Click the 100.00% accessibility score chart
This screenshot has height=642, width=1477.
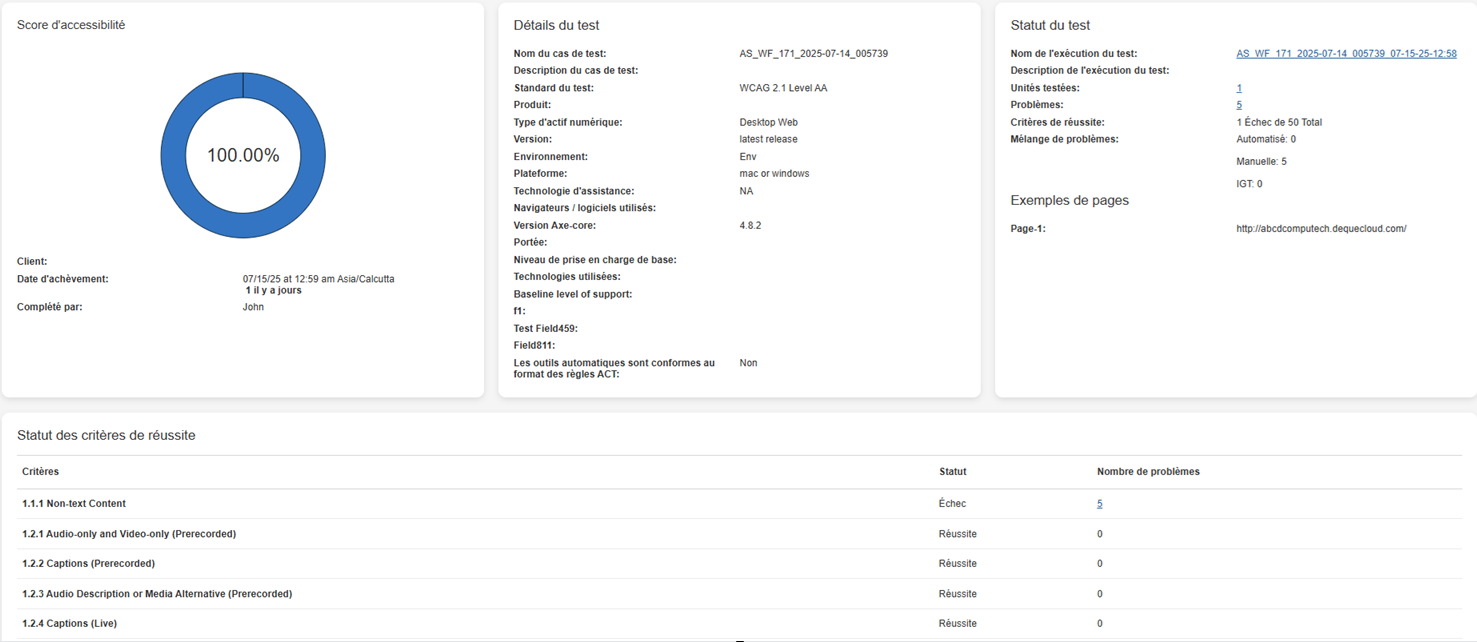tap(243, 155)
